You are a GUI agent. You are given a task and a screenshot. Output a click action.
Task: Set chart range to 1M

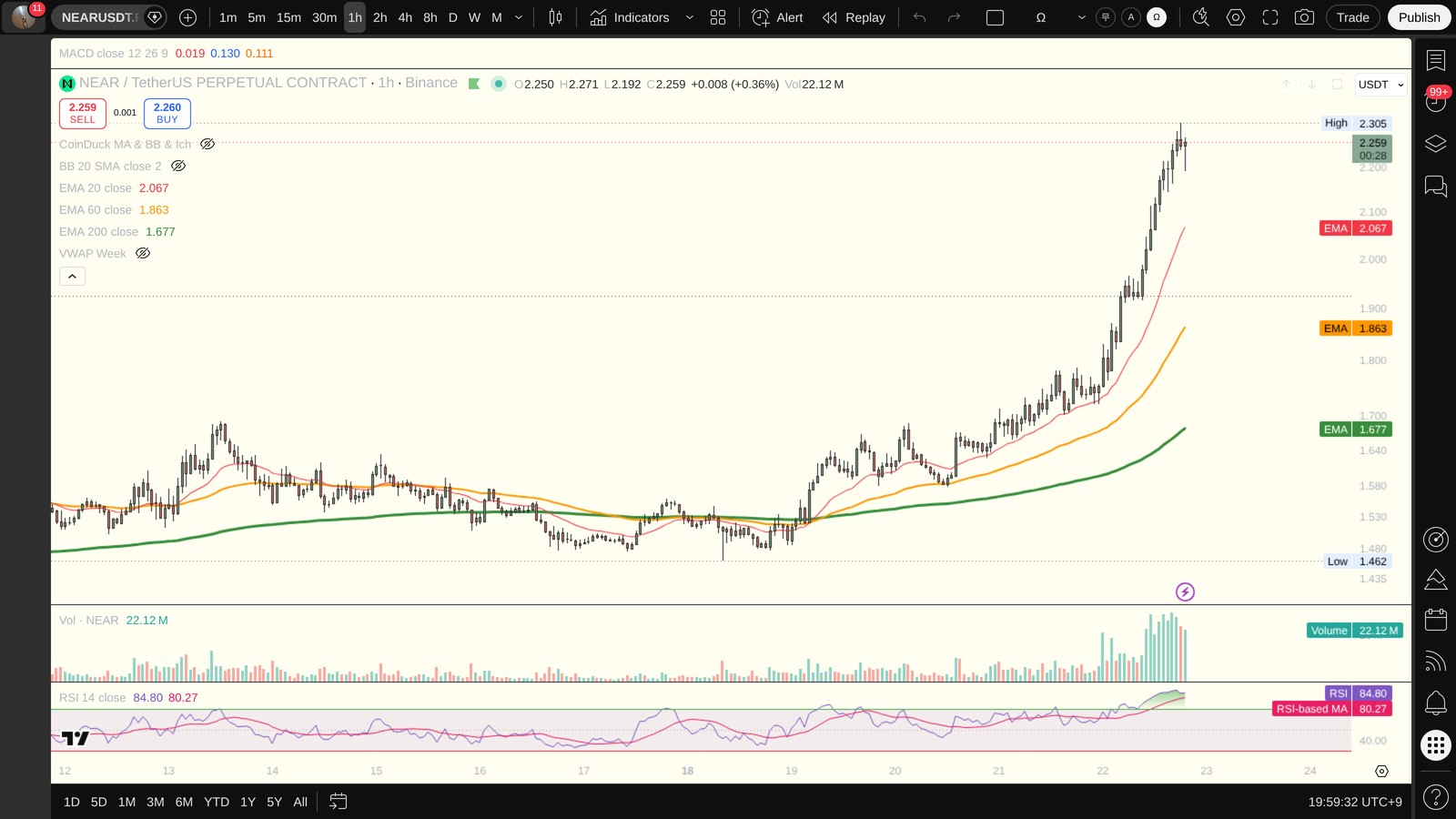pos(126,802)
